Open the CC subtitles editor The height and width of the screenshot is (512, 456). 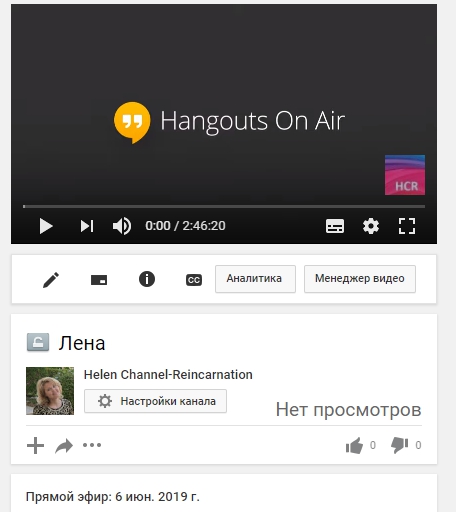tap(194, 280)
